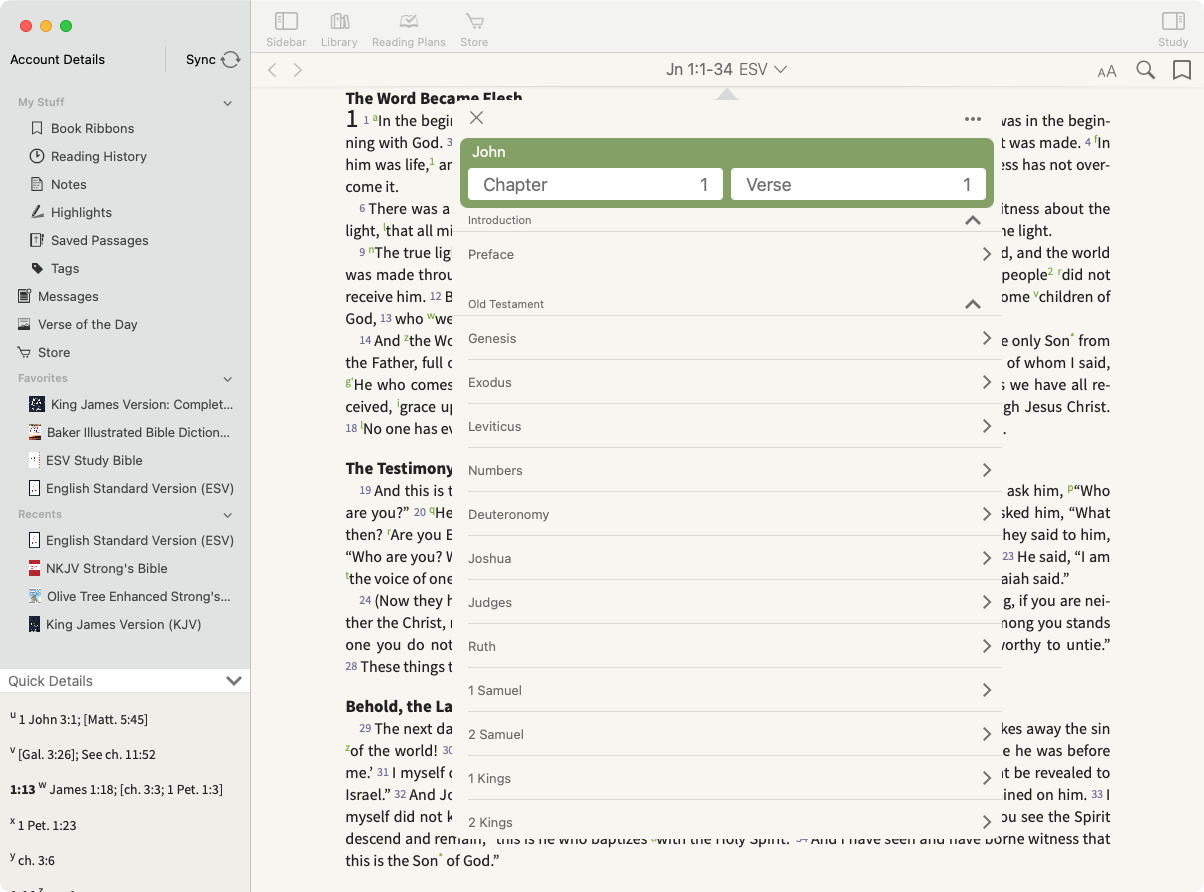Open the popup's three-dot more menu
This screenshot has height=892, width=1204.
[x=973, y=119]
